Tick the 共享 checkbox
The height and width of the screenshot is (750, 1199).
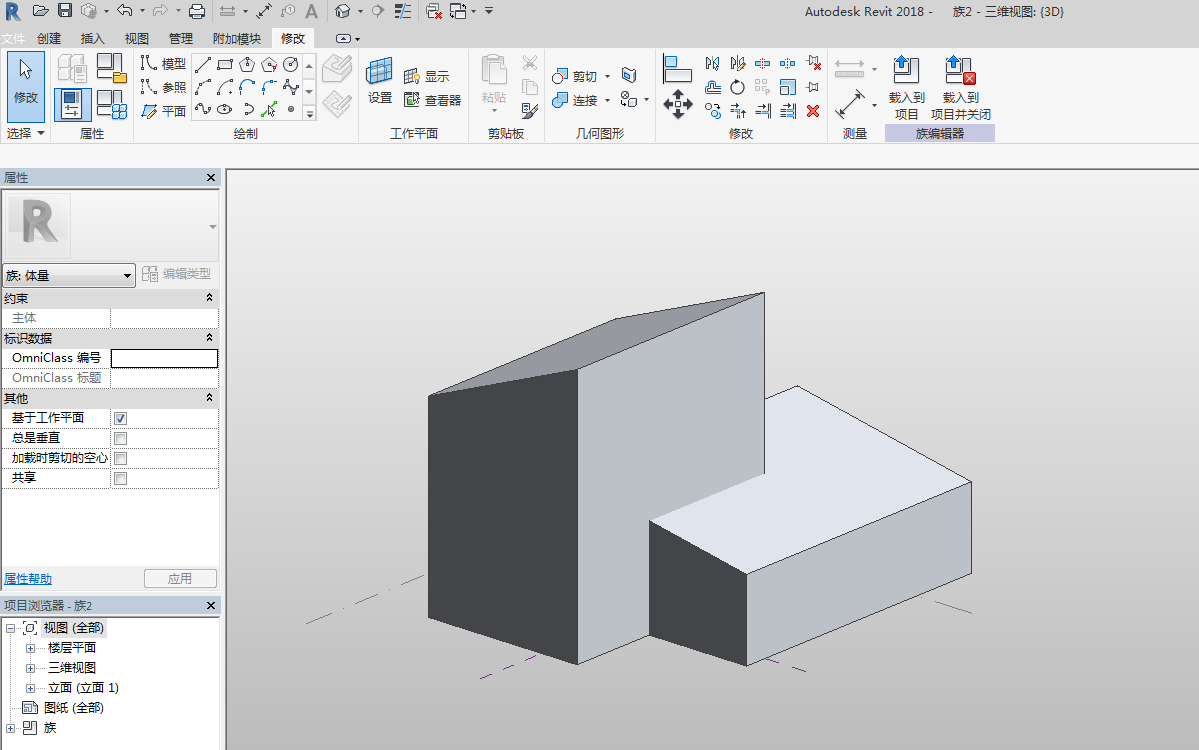(120, 478)
